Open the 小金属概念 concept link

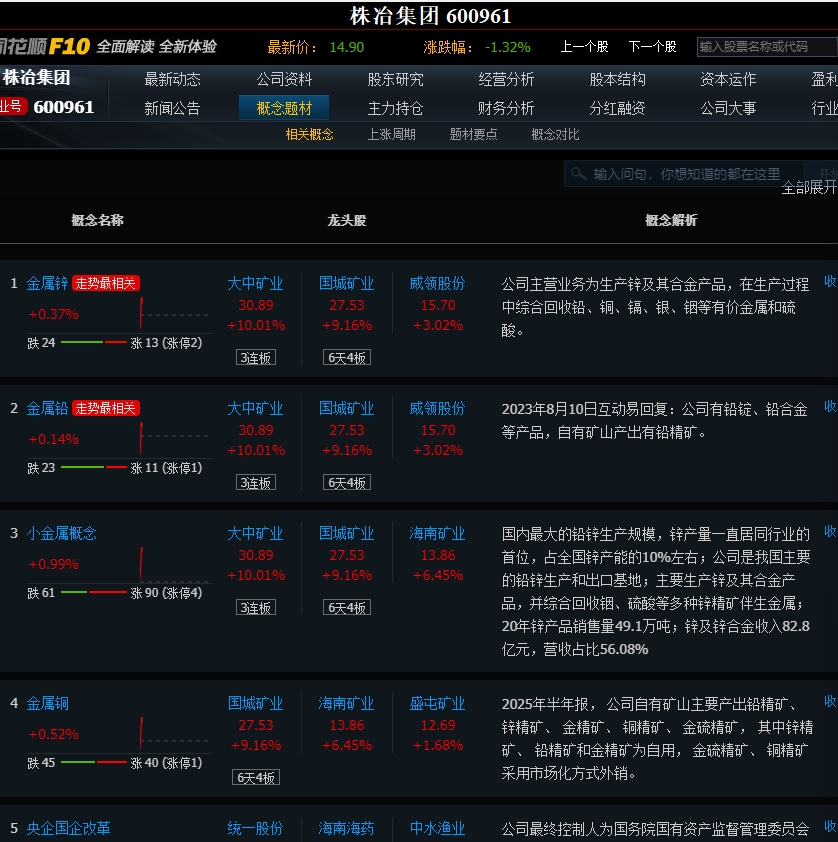point(62,533)
